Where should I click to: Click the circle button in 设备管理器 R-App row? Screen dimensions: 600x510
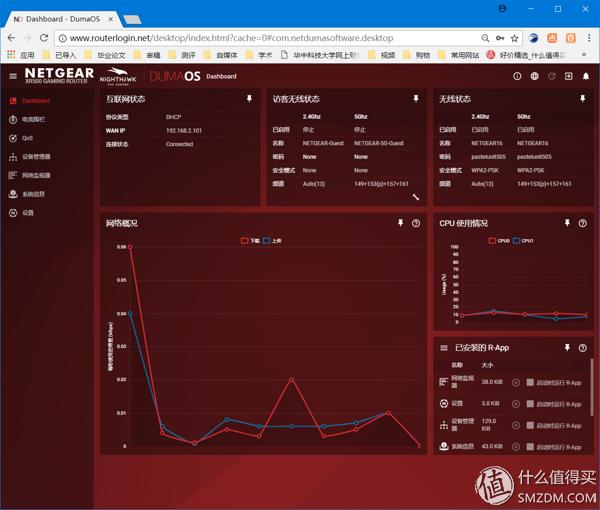[x=515, y=425]
